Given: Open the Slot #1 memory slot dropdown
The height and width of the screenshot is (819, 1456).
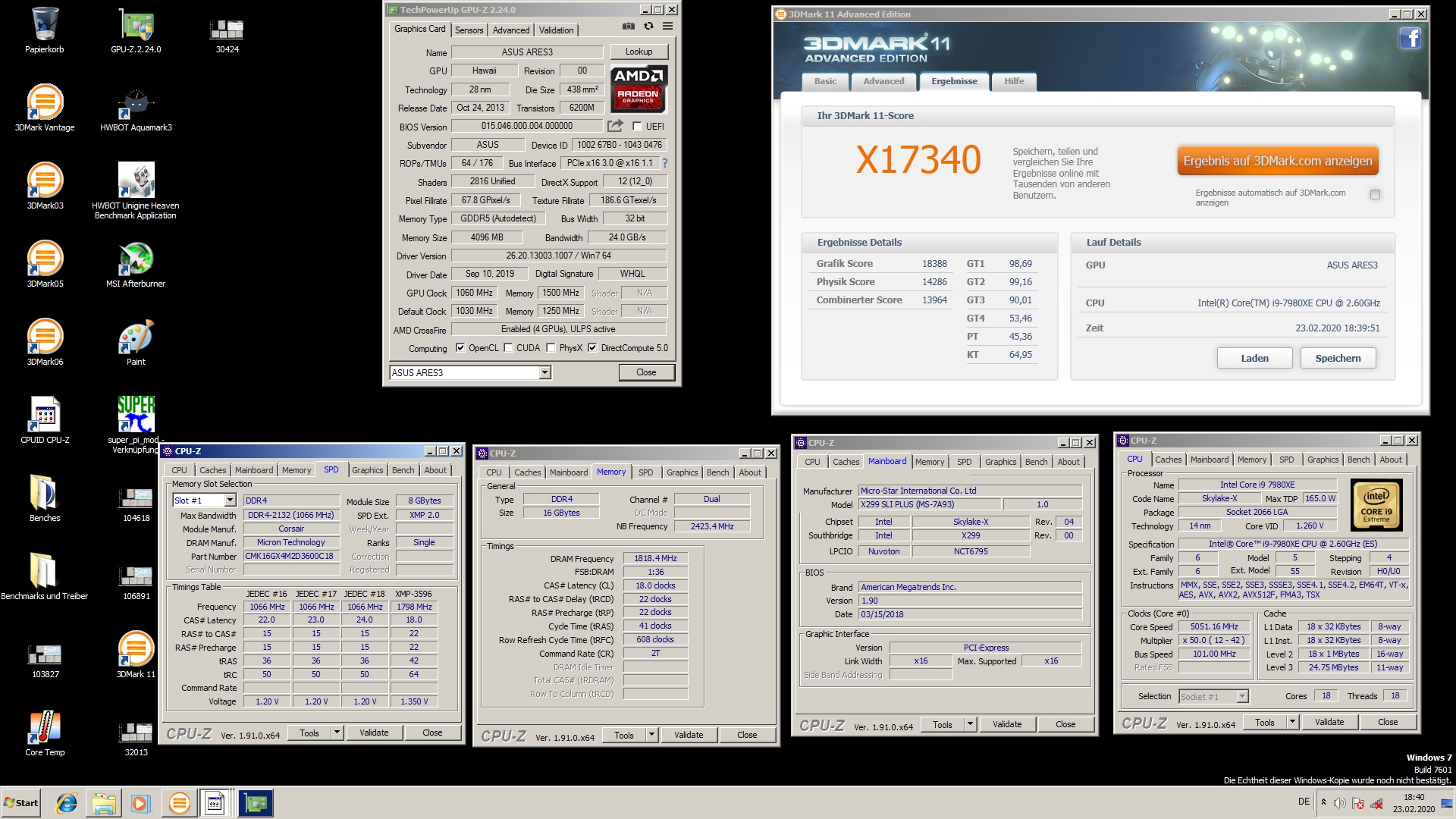Looking at the screenshot, I should tap(230, 500).
